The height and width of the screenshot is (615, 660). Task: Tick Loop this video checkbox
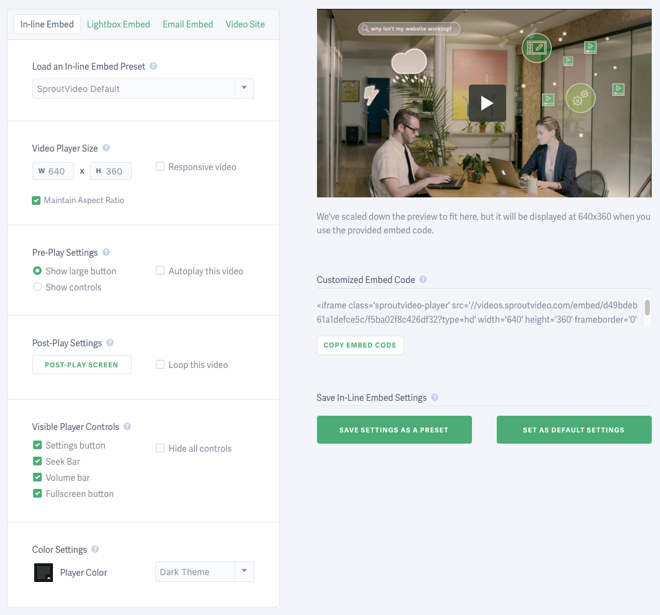160,365
